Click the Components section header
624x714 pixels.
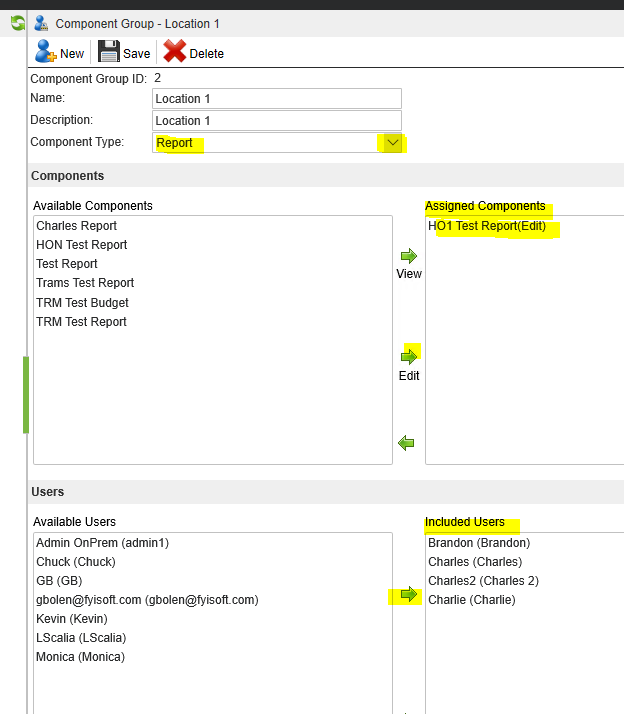67,176
